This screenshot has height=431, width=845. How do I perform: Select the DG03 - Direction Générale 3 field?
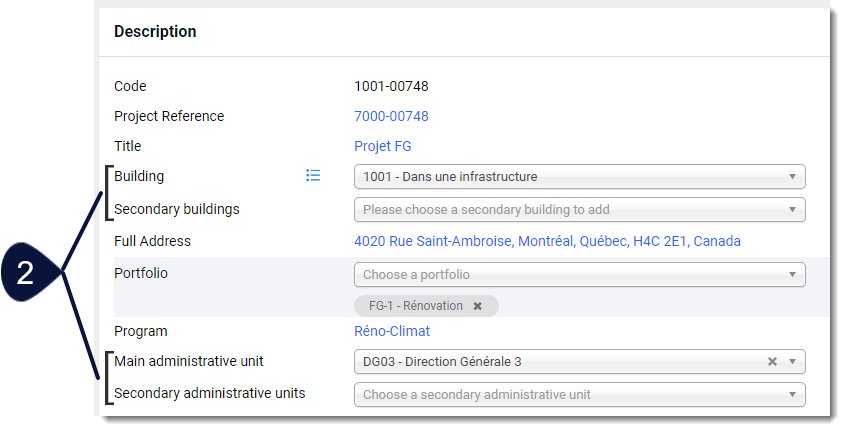point(579,362)
